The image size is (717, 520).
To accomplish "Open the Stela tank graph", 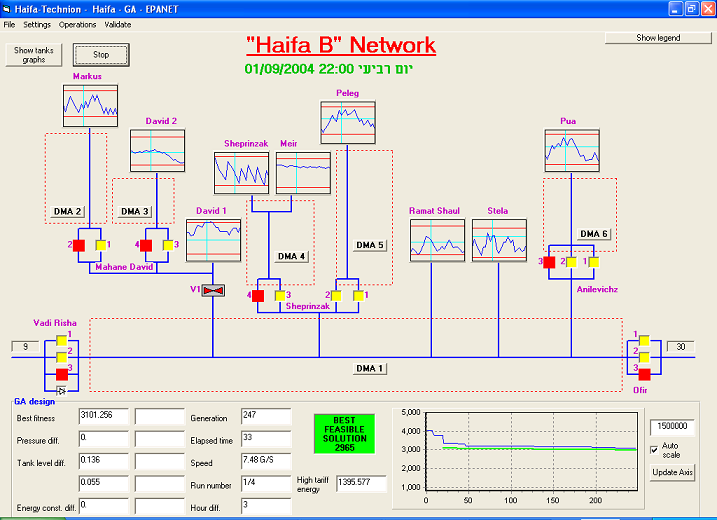I will tap(499, 241).
